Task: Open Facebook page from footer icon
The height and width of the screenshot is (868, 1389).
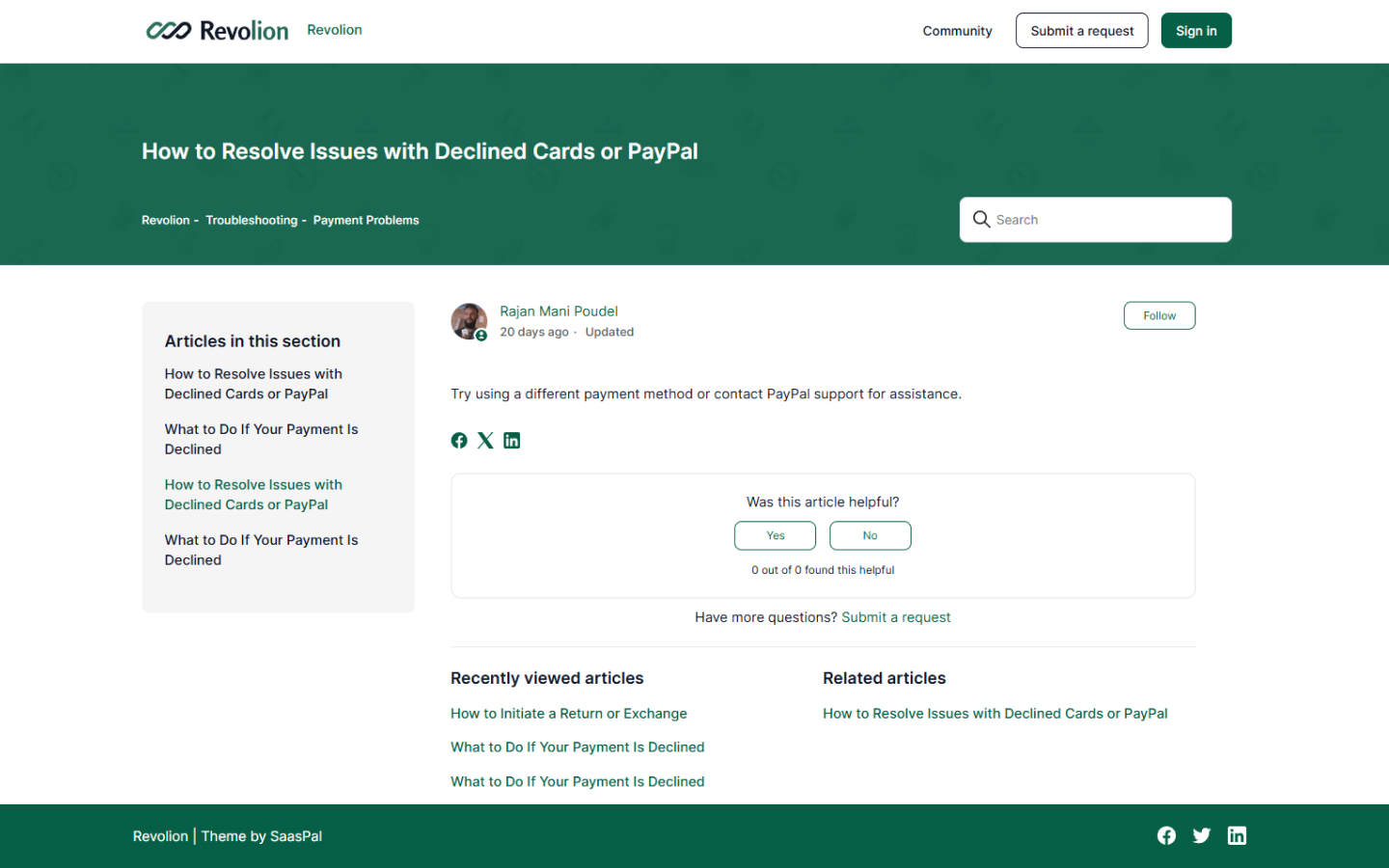Action: [x=1166, y=835]
